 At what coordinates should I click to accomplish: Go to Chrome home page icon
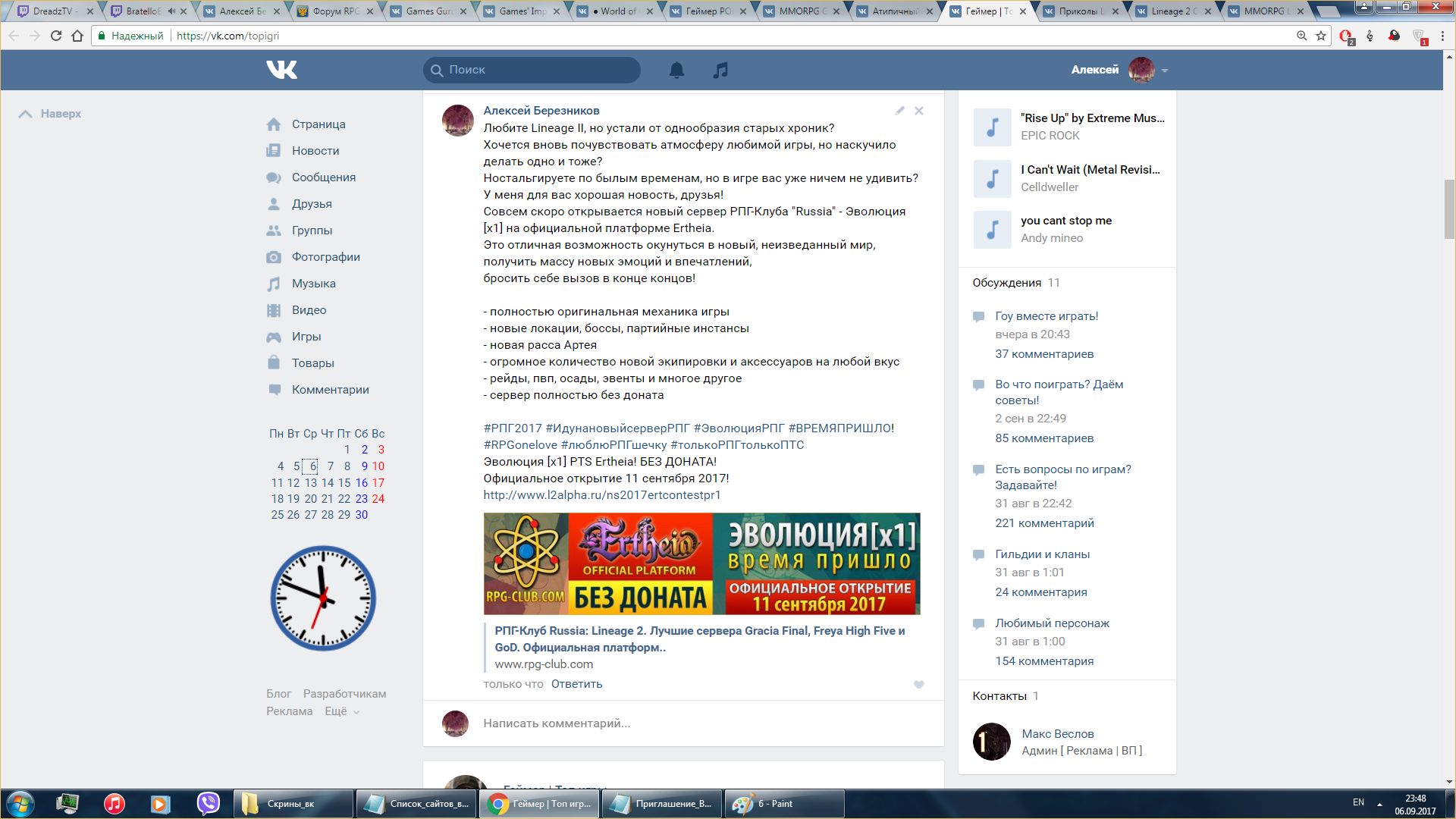pyautogui.click(x=77, y=36)
